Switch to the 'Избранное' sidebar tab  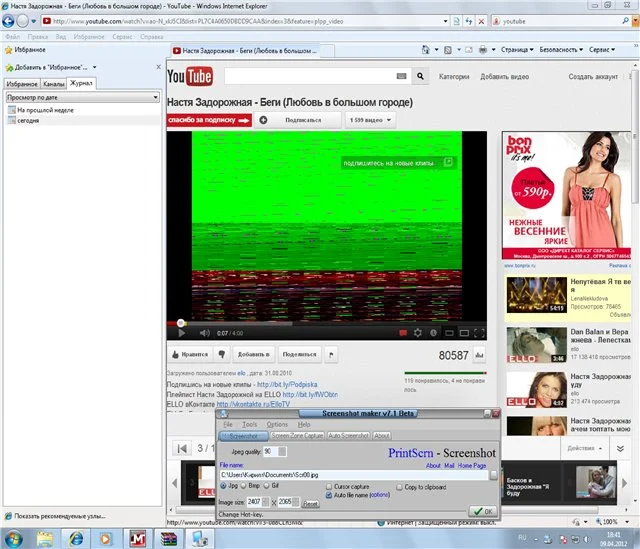pos(22,84)
